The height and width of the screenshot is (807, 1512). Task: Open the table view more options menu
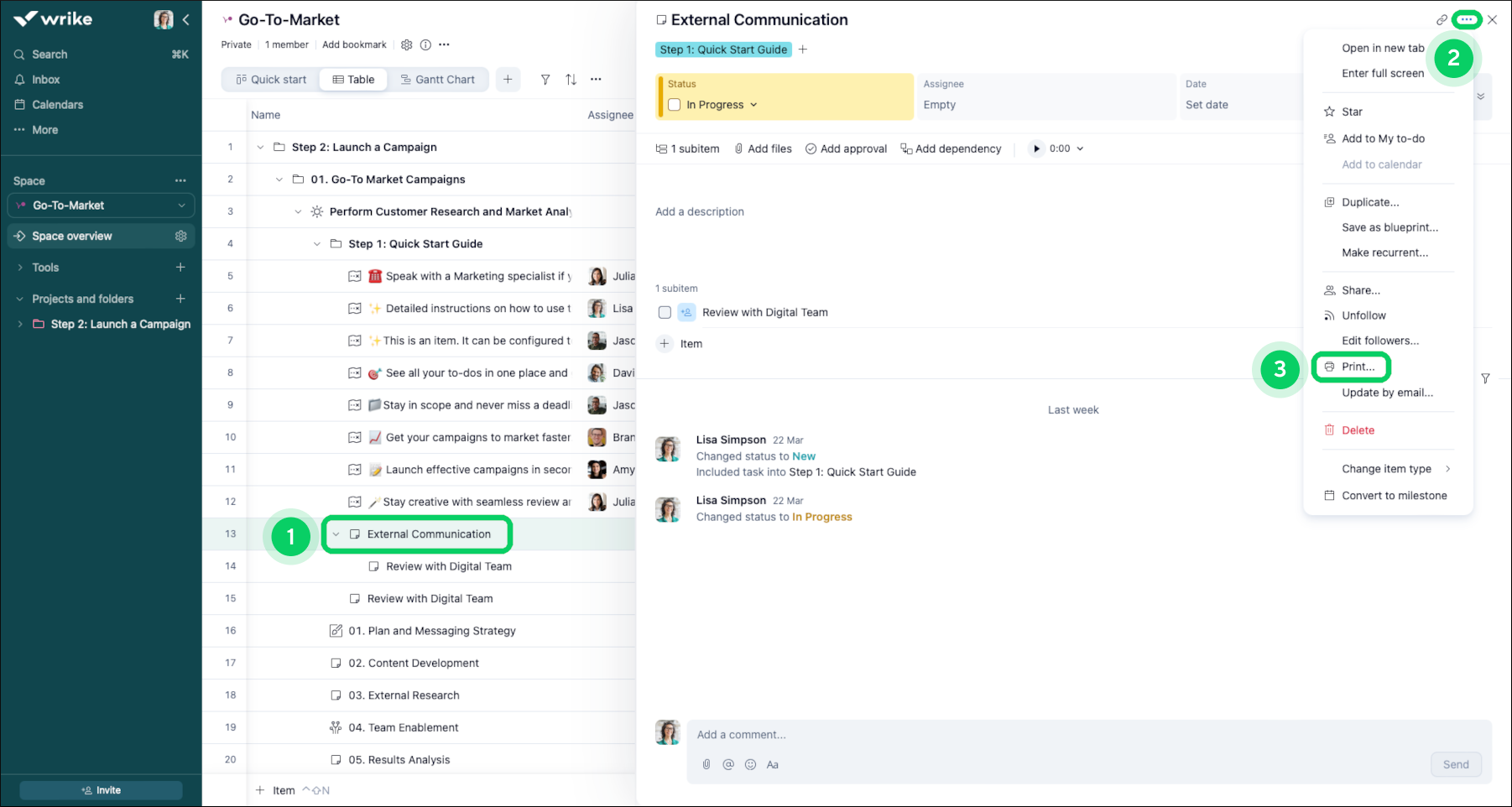(596, 79)
